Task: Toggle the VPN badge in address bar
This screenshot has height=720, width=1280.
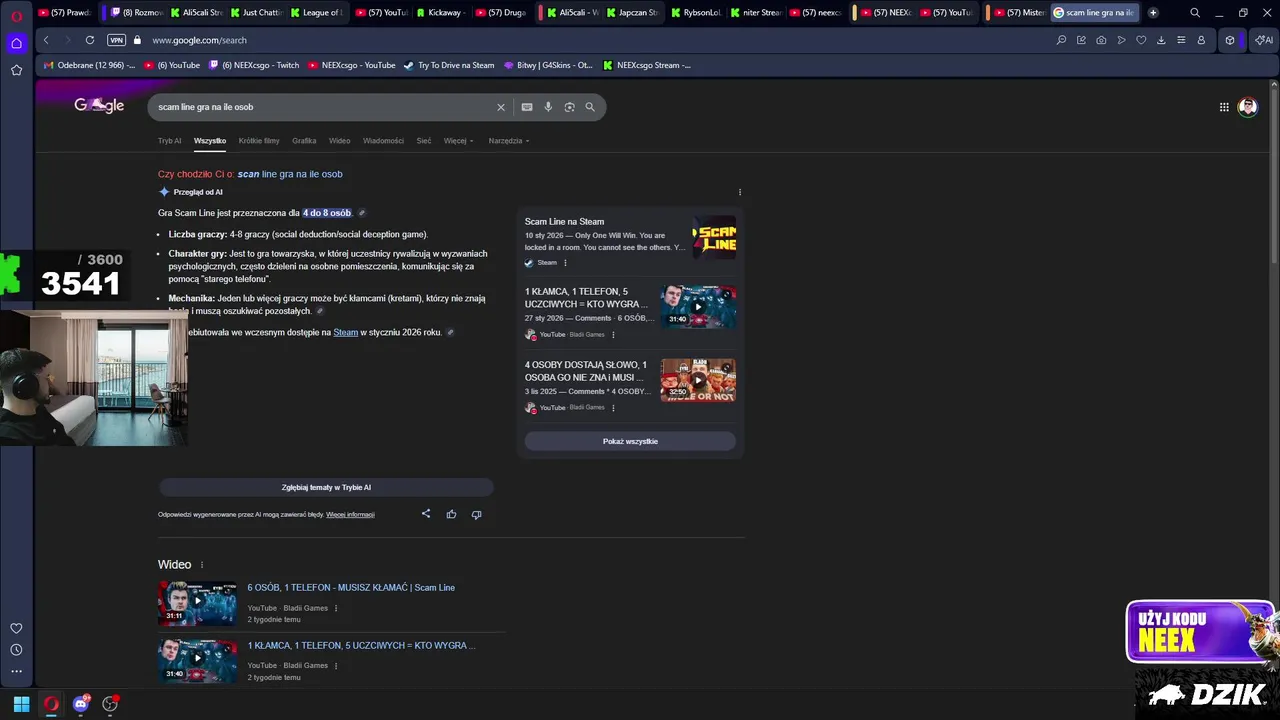Action: pos(116,40)
